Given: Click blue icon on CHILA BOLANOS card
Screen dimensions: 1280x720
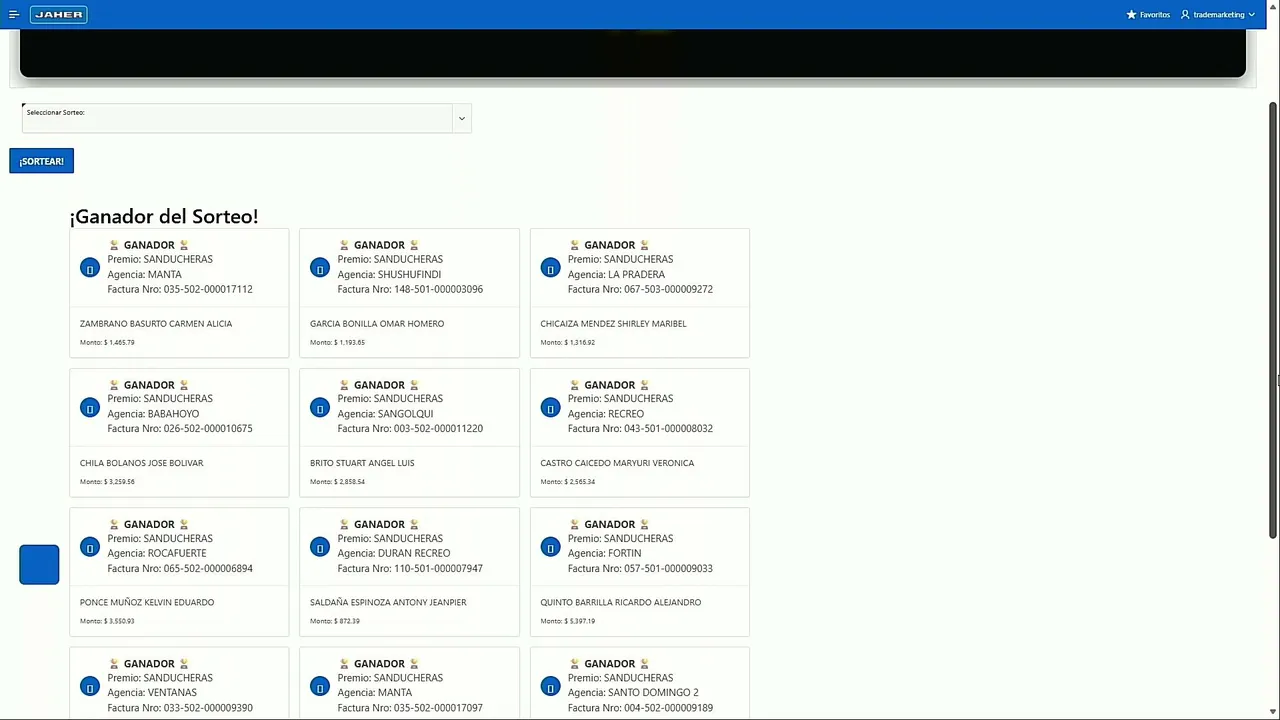Looking at the screenshot, I should click(x=90, y=407).
